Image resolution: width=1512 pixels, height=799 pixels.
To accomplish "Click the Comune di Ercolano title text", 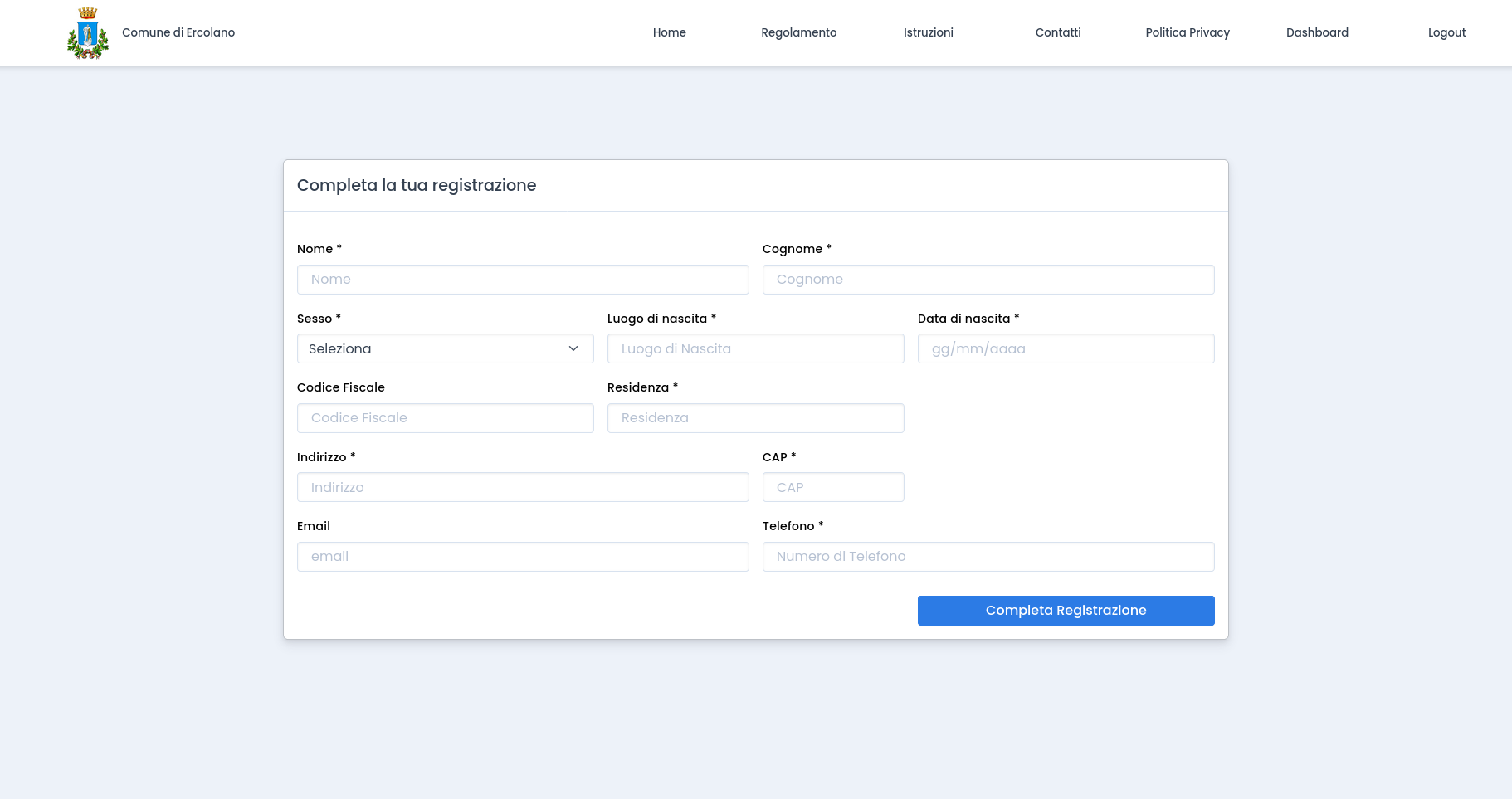I will click(x=178, y=32).
